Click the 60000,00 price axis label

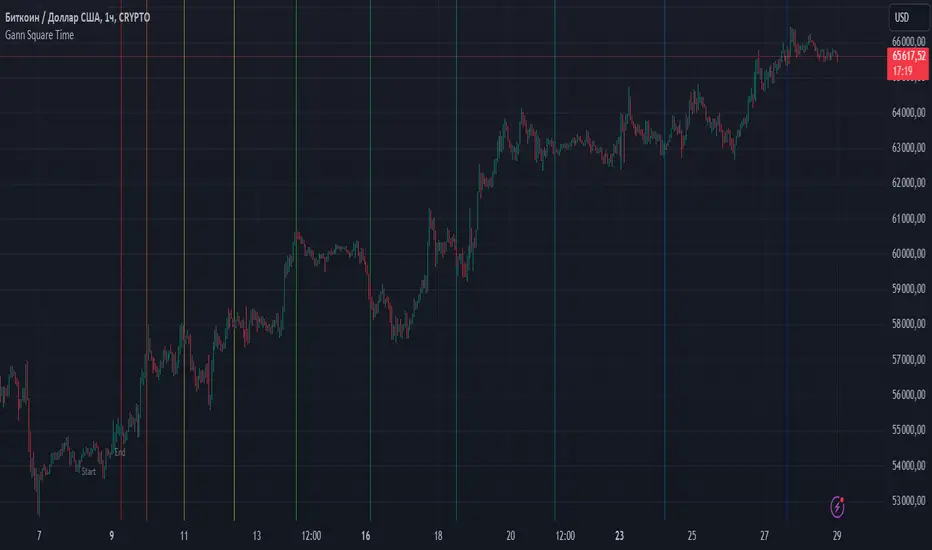pyautogui.click(x=908, y=254)
